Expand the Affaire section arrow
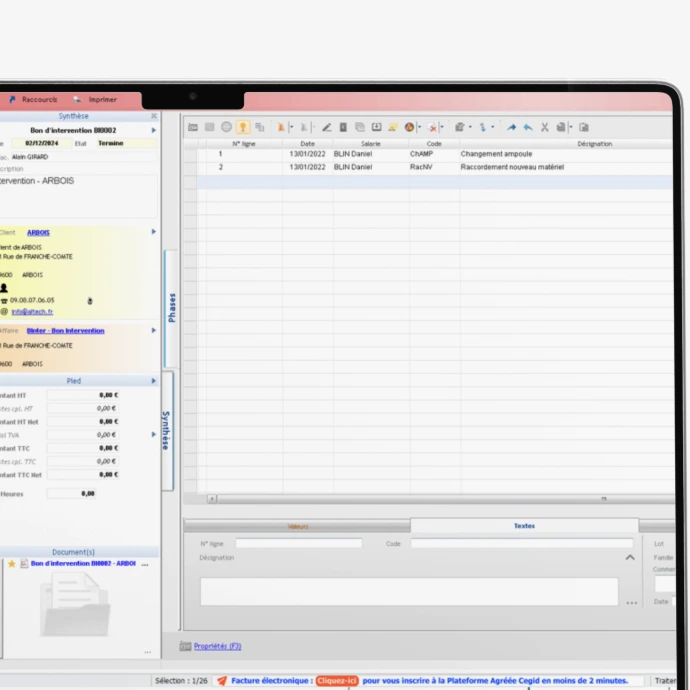 pyautogui.click(x=154, y=330)
